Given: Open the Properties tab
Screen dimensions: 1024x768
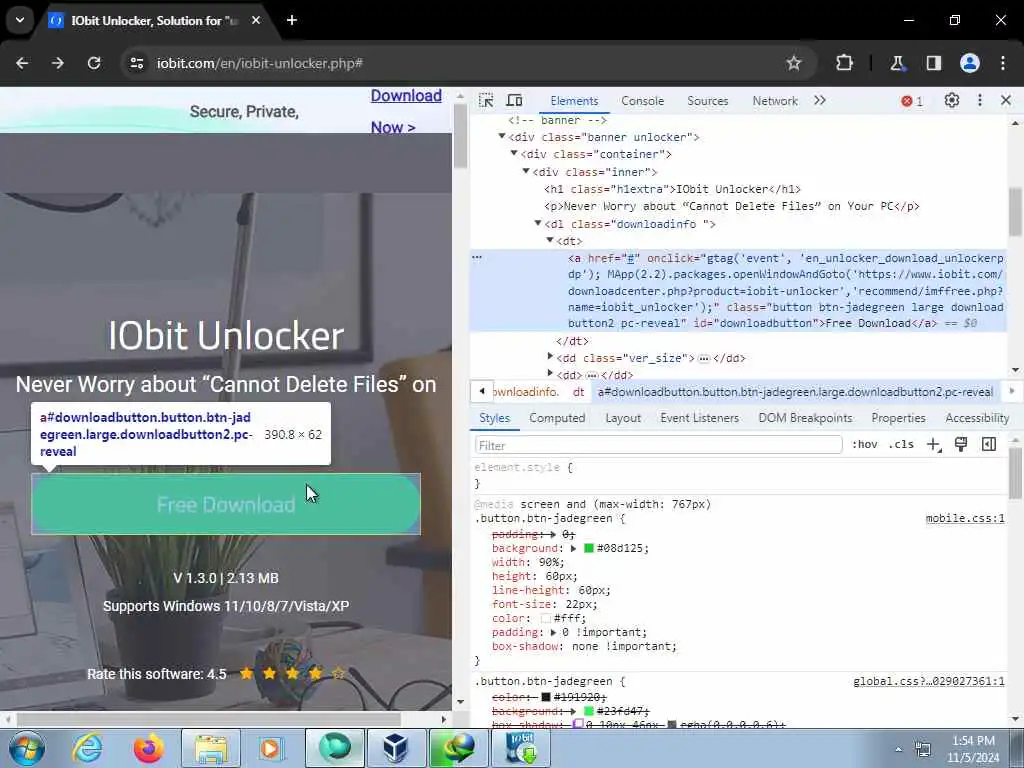Looking at the screenshot, I should pos(898,418).
